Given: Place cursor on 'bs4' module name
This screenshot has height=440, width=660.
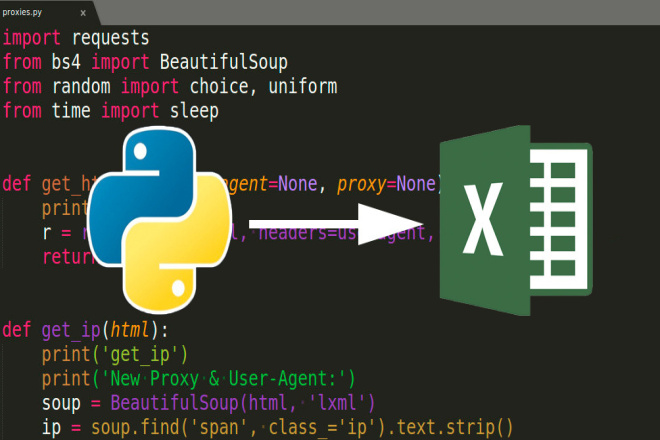Looking at the screenshot, I should 66,62.
